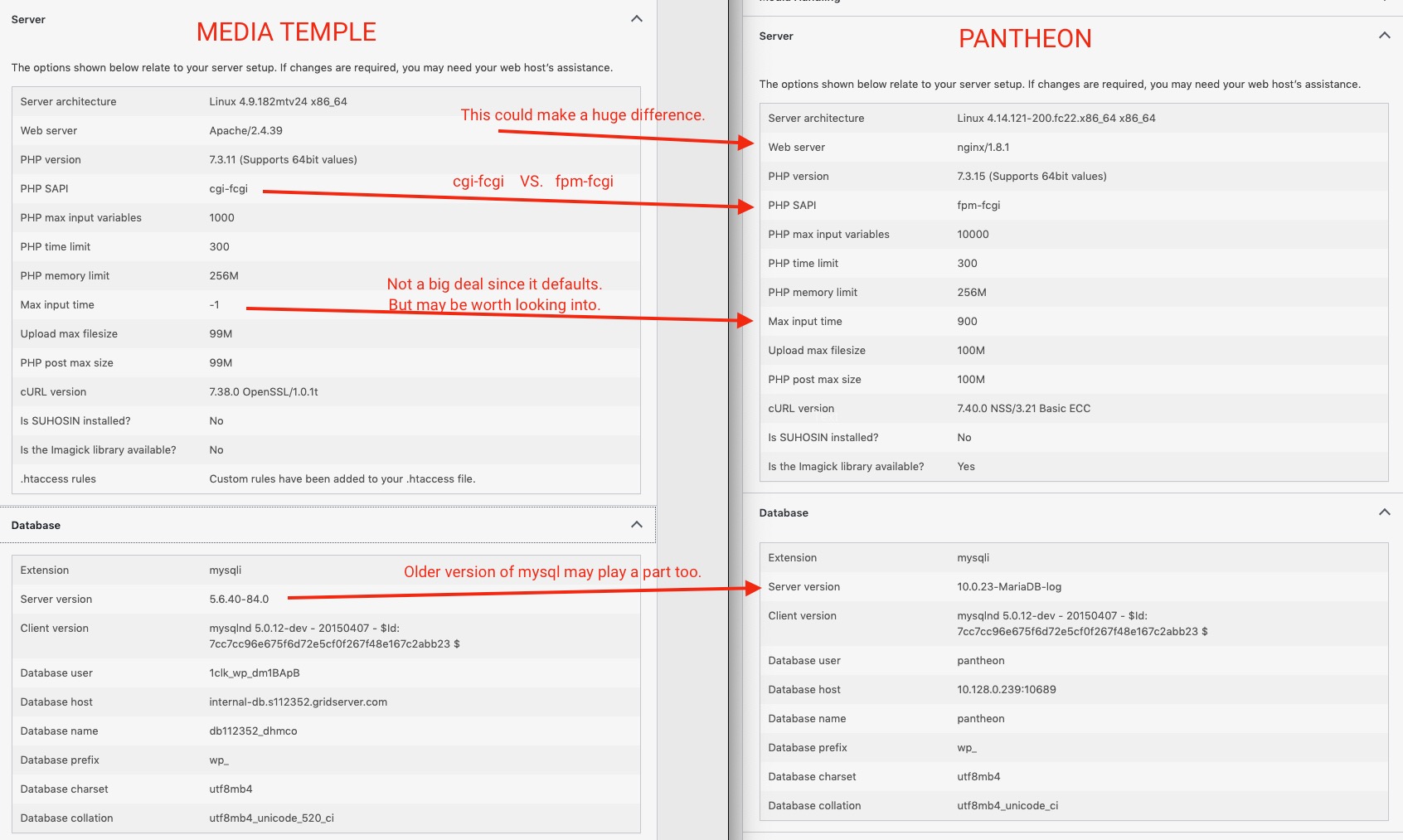
Task: Click the 'pantheon' value in the Database name row
Action: [x=981, y=719]
